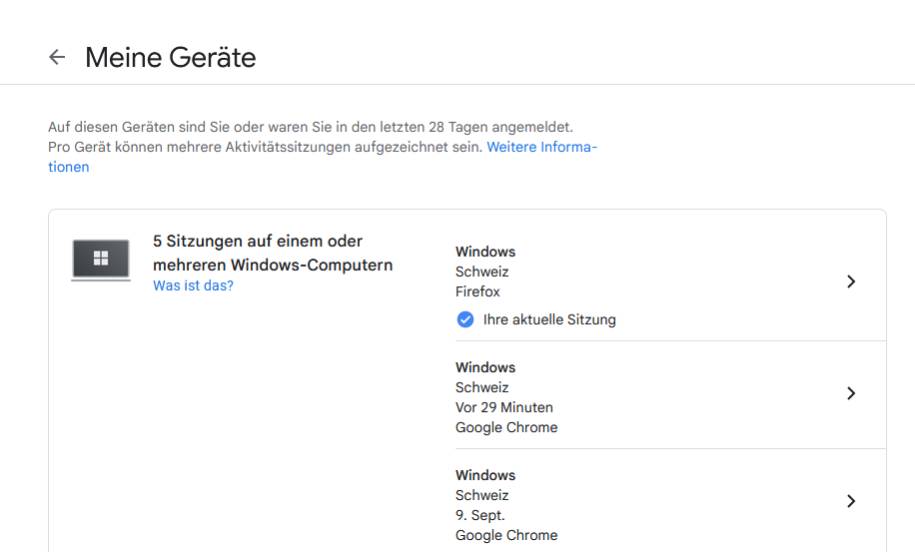Click the 'Was ist das?' link

click(x=193, y=285)
